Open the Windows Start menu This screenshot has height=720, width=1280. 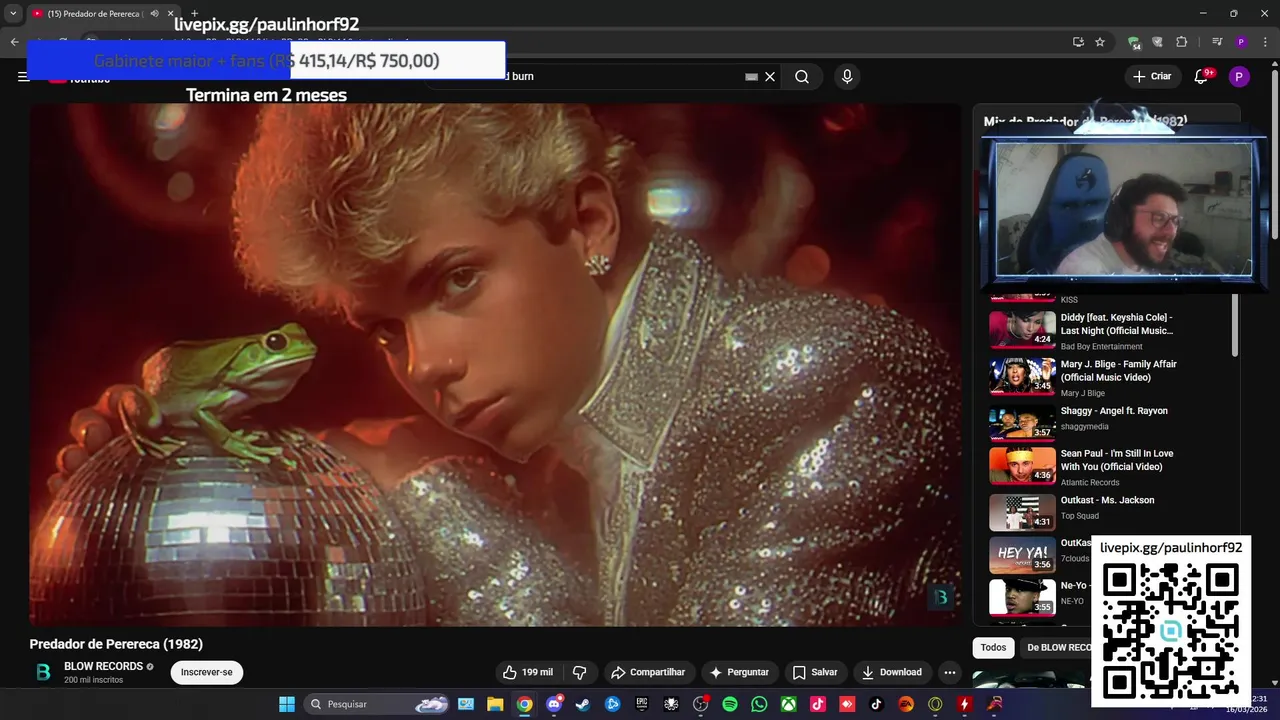(287, 704)
